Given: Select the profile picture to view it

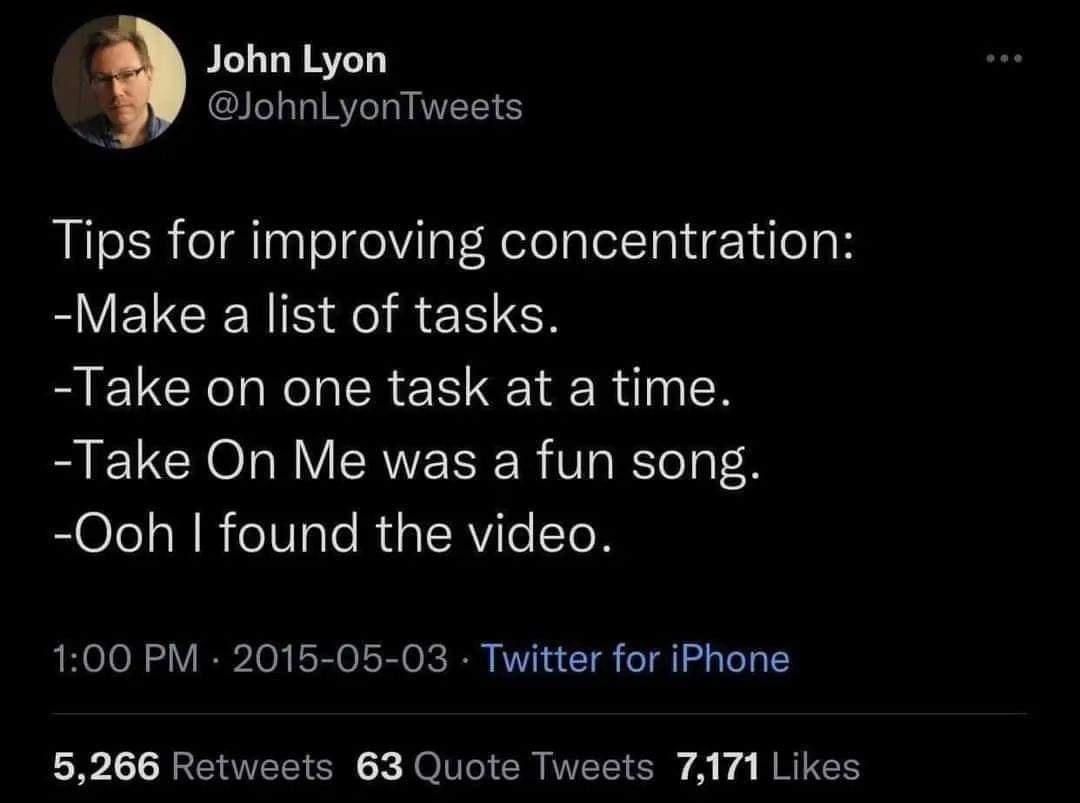Looking at the screenshot, I should coord(120,85).
